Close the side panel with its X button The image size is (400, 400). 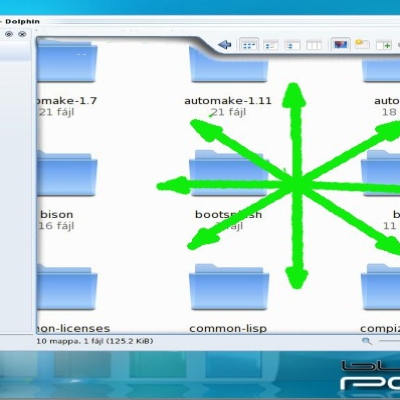click(x=22, y=34)
